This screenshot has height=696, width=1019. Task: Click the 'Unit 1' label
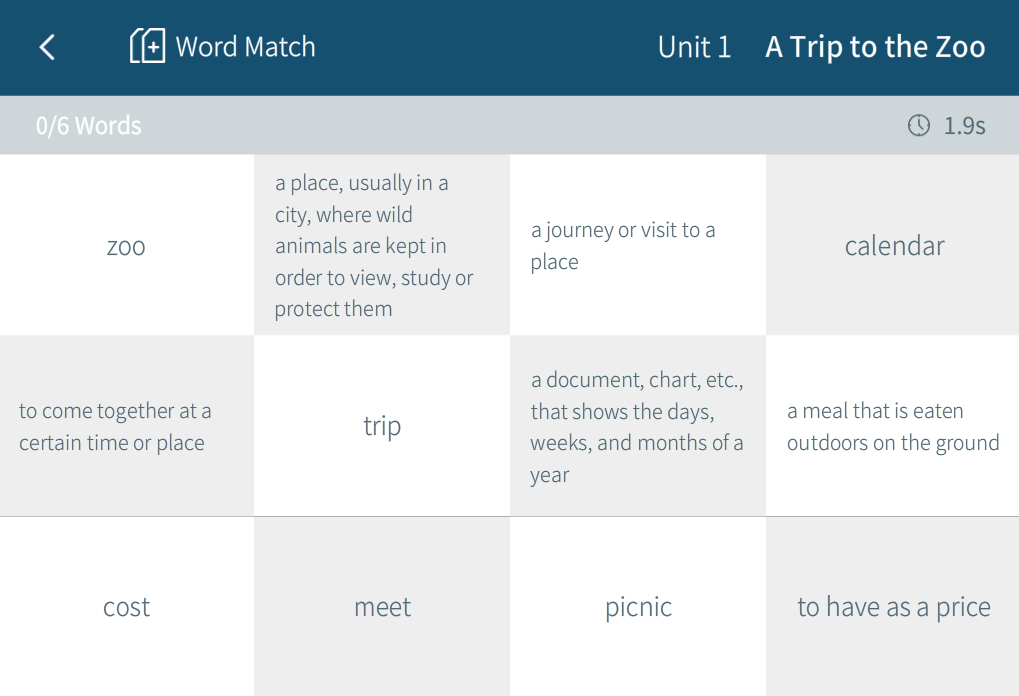(x=694, y=47)
